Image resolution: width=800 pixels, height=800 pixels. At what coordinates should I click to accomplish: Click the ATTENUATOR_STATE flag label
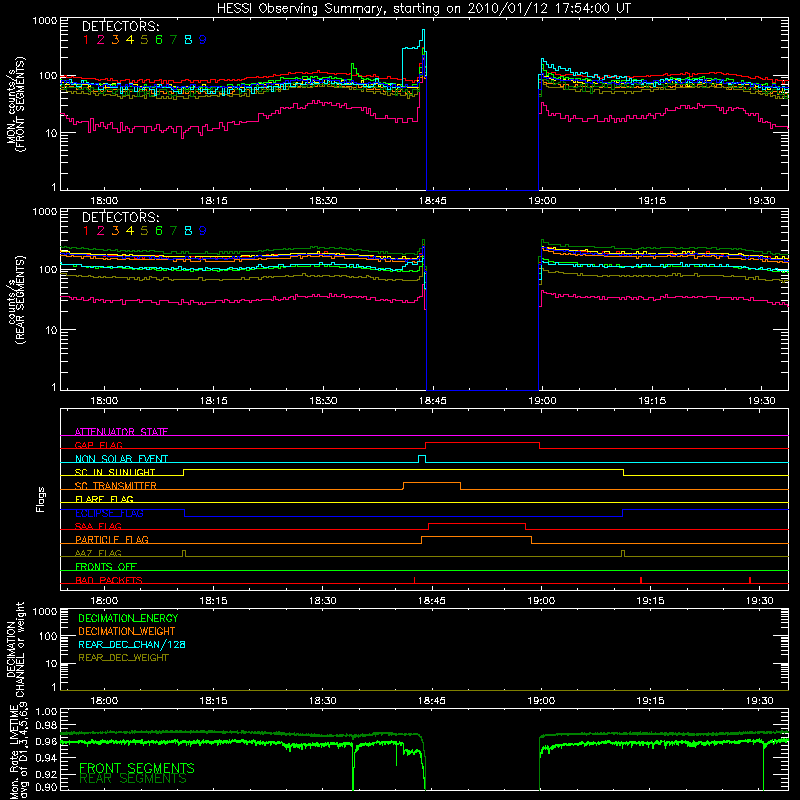point(121,432)
